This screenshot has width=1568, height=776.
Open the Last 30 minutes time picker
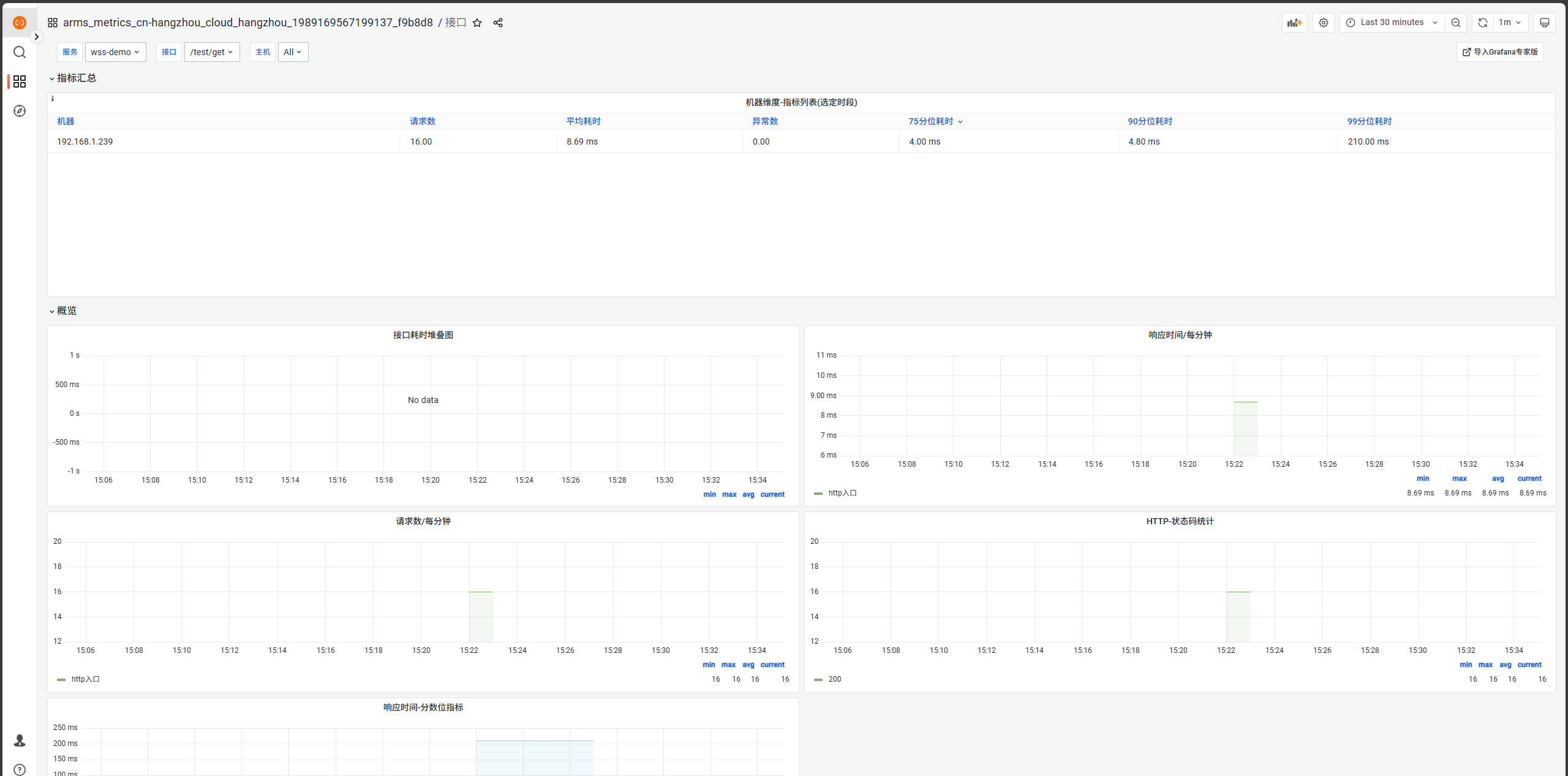coord(1392,23)
